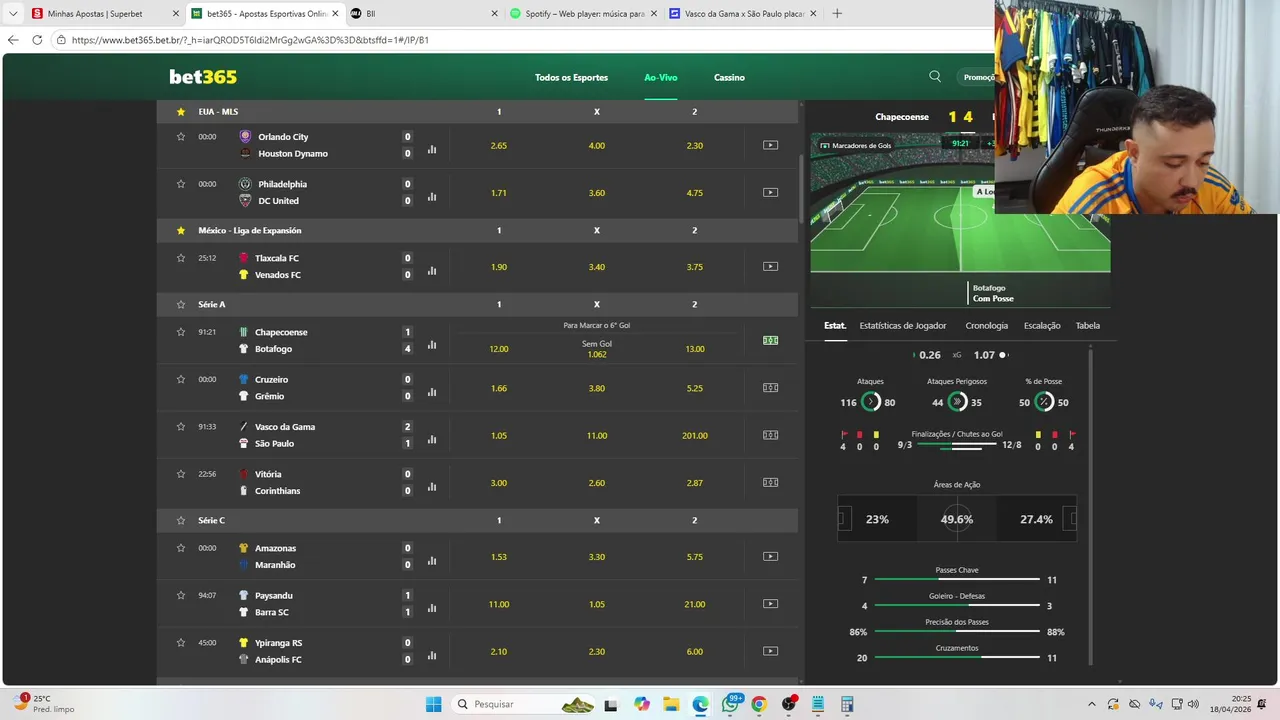Screen dimensions: 1280x720
Task: Favorite the Orlando City match star
Action: point(181,136)
